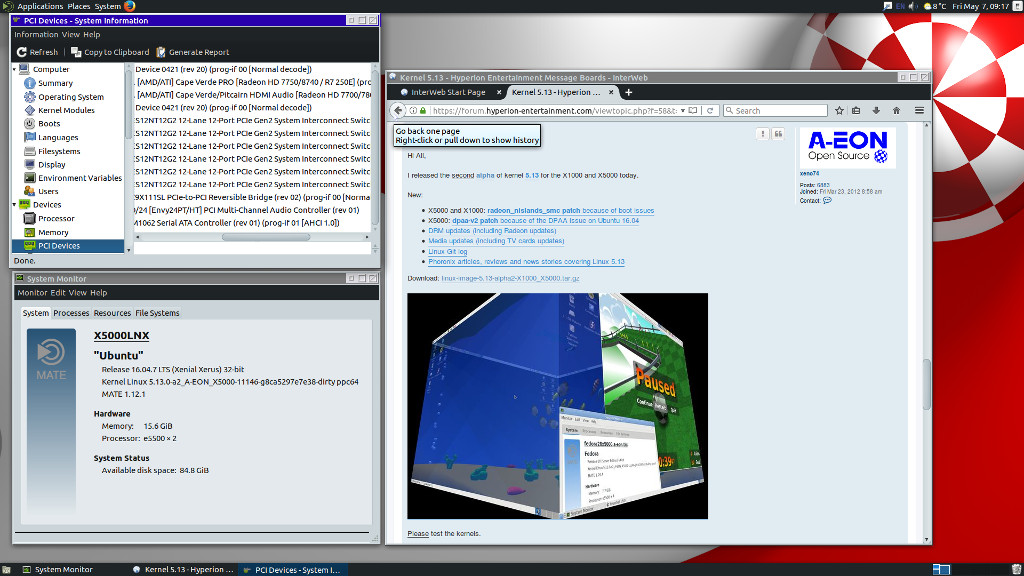The image size is (1024, 576).
Task: Click the show desktop icon in bottom panel
Action: (x=6, y=569)
